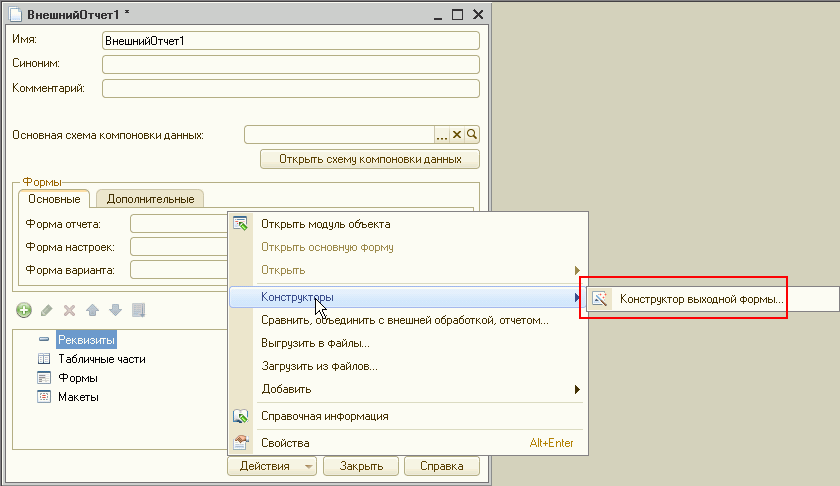Expand the Открыть submenu
The image size is (840, 486).
click(408, 270)
